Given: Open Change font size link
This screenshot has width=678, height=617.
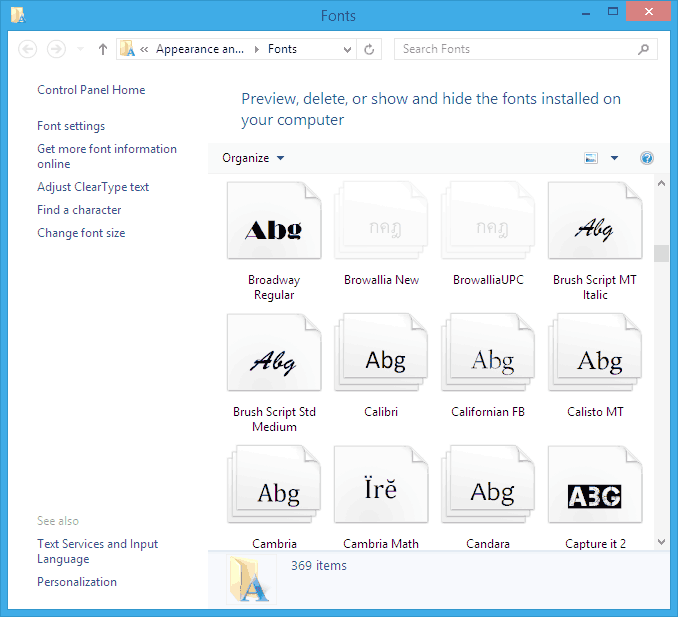Looking at the screenshot, I should click(x=81, y=233).
